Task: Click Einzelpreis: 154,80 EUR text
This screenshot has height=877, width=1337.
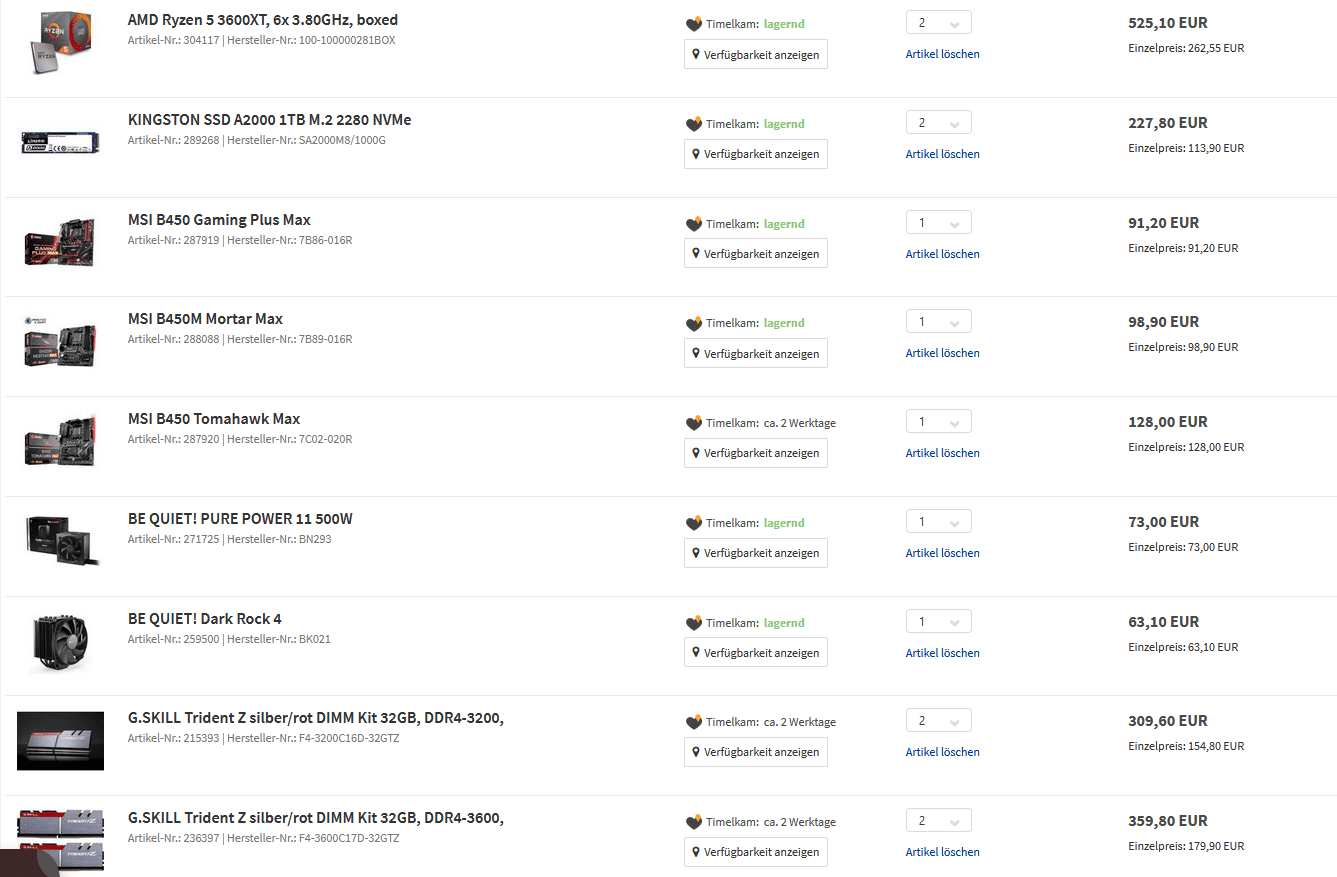Action: 1187,746
